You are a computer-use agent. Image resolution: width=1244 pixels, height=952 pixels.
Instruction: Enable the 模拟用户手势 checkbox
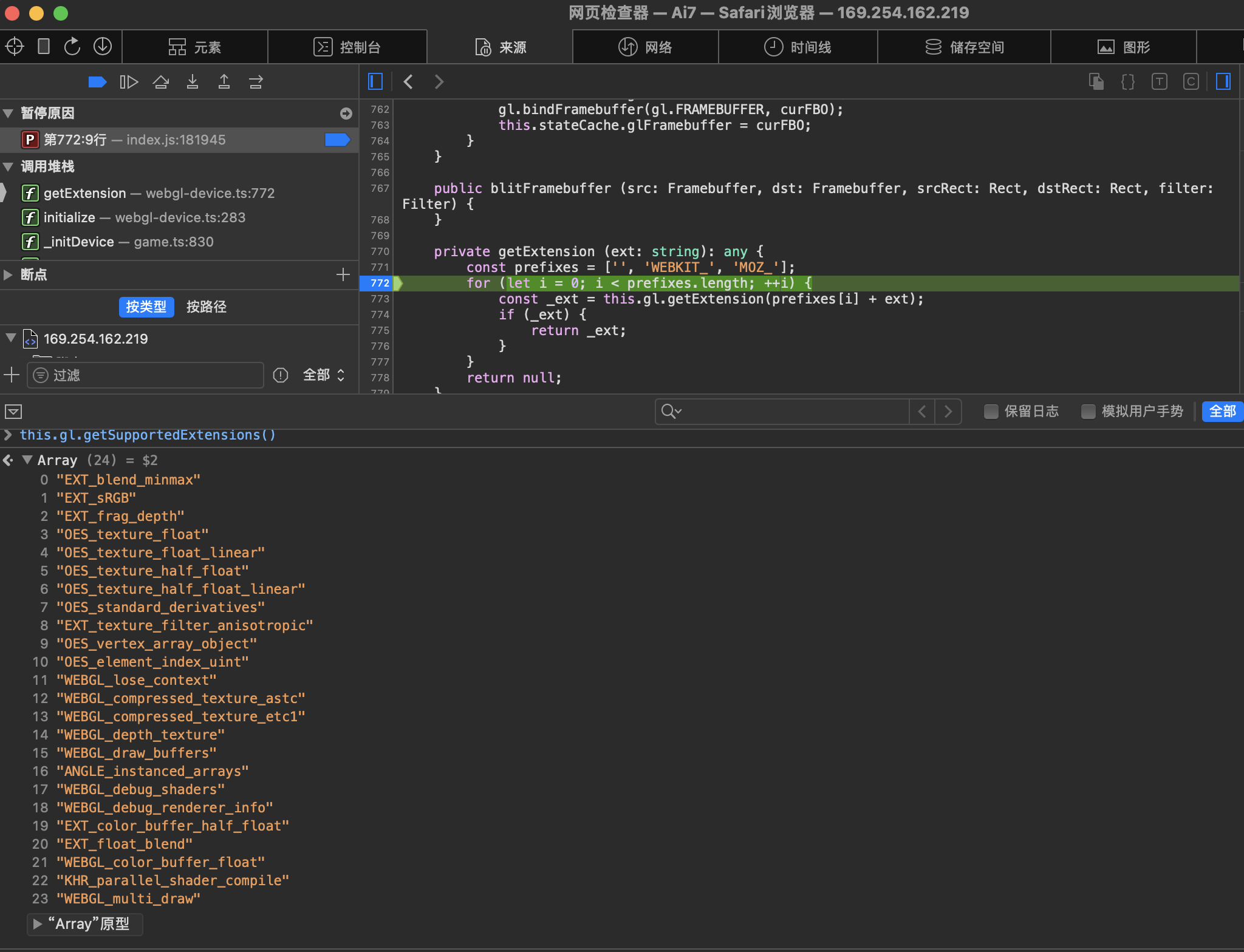pyautogui.click(x=1088, y=412)
